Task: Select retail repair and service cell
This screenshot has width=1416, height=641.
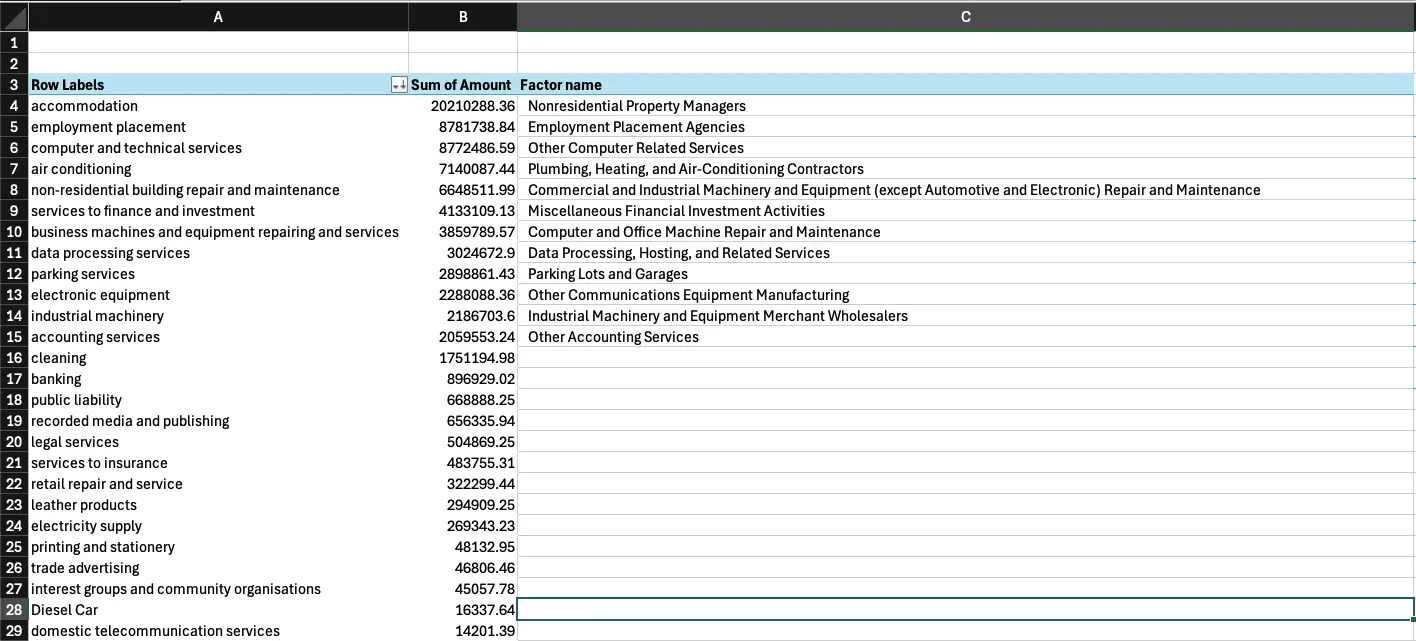Action: tap(218, 484)
